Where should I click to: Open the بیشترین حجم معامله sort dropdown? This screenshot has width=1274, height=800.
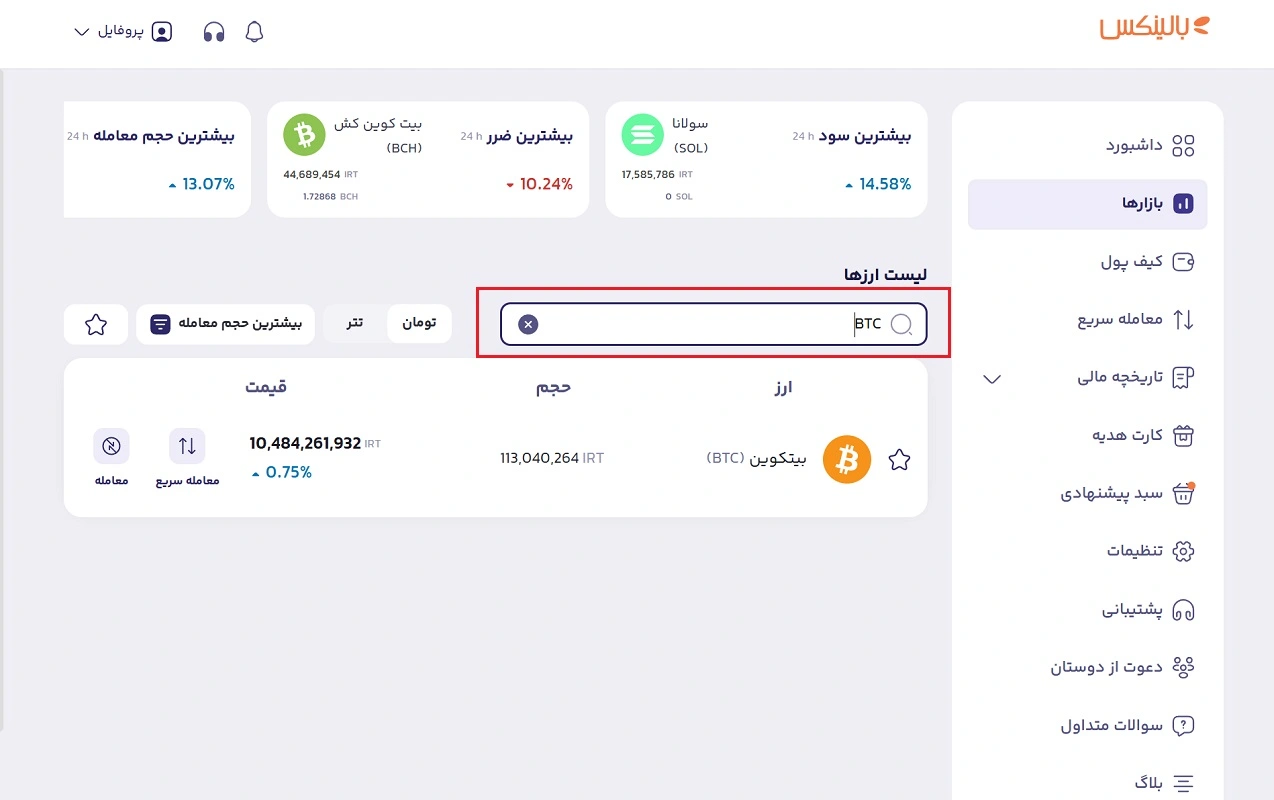pos(225,324)
